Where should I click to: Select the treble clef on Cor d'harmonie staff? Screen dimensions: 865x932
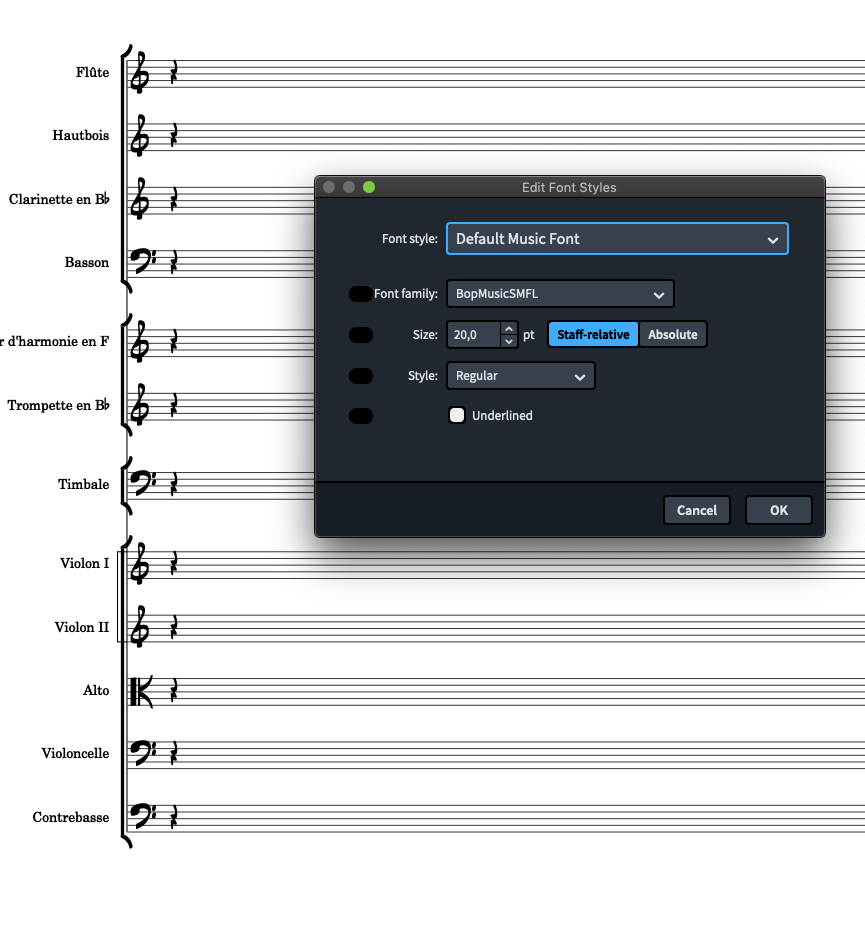[x=139, y=342]
